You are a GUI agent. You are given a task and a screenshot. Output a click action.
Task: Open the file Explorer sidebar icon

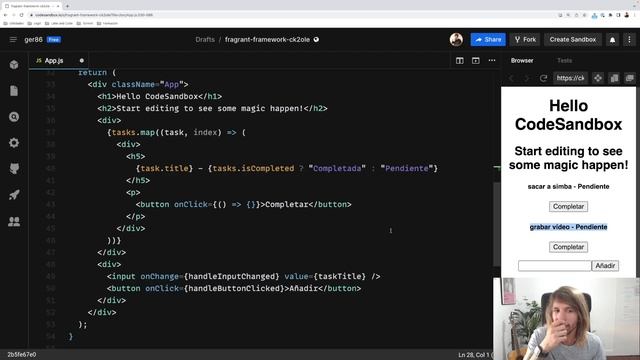14,91
